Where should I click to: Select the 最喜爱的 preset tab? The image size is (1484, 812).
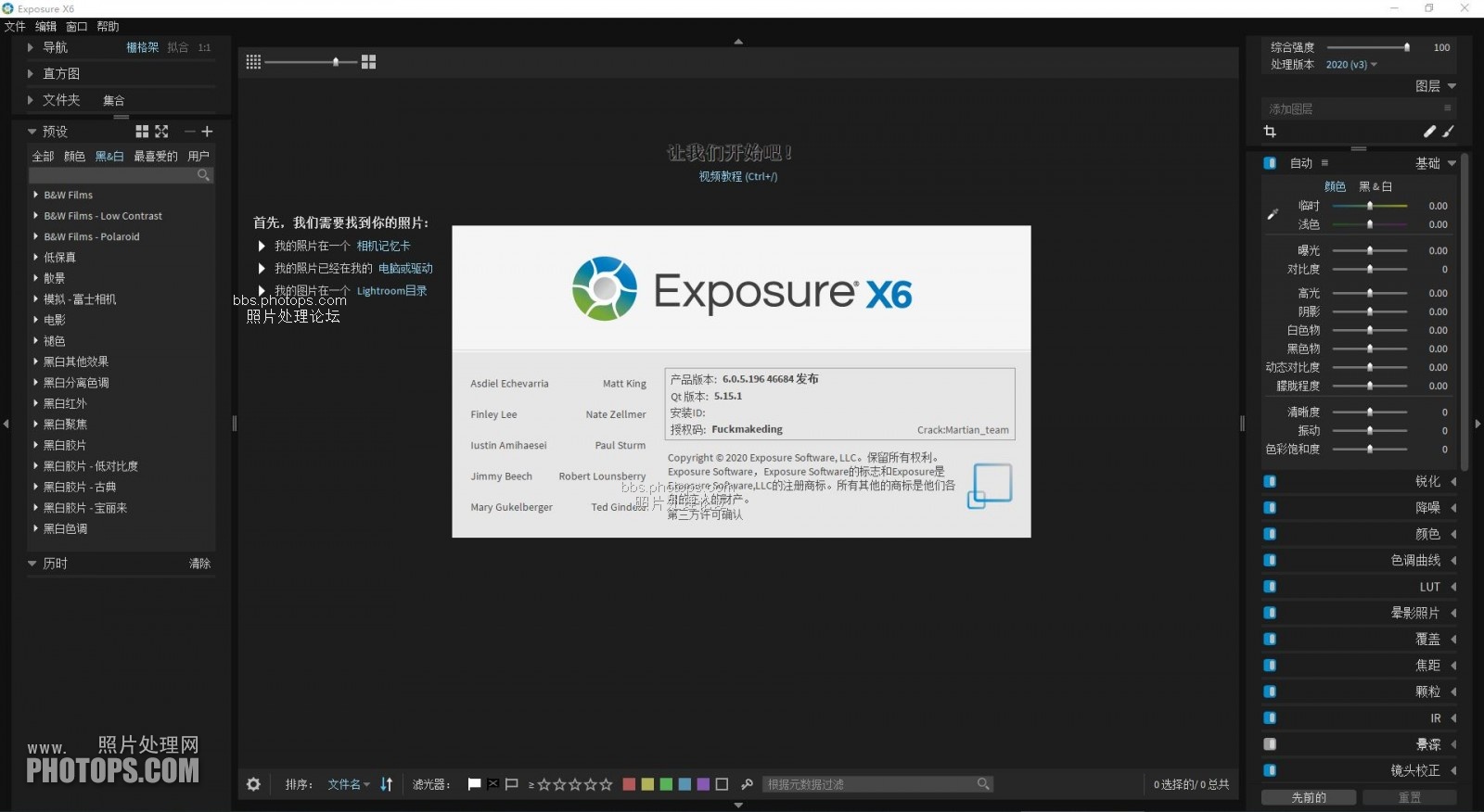[156, 156]
